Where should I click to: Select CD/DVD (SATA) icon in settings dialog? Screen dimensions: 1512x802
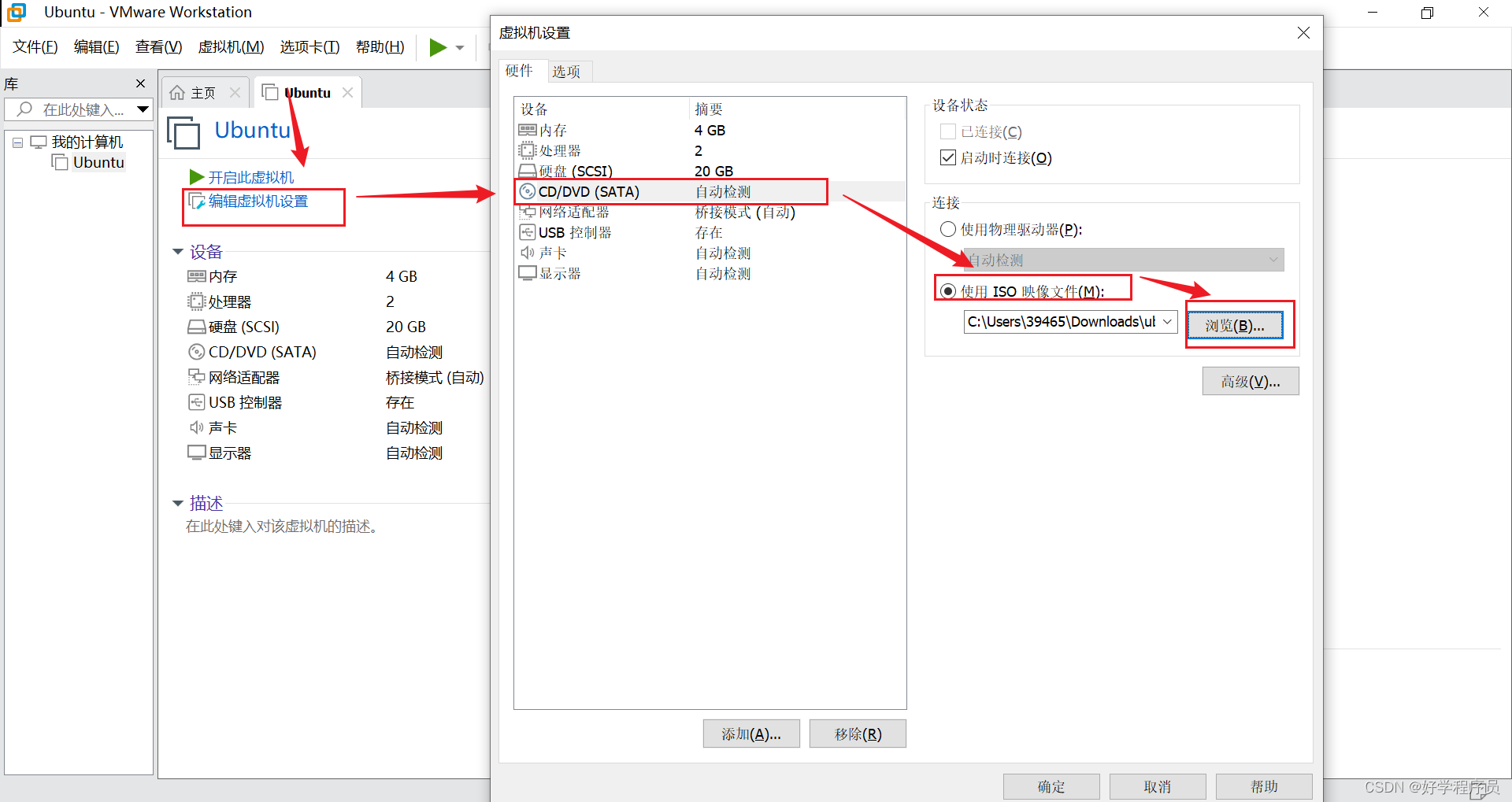coord(527,191)
